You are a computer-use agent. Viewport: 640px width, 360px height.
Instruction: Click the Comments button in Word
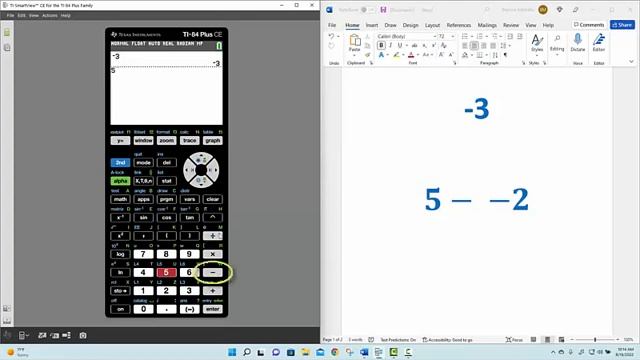[x=589, y=25]
